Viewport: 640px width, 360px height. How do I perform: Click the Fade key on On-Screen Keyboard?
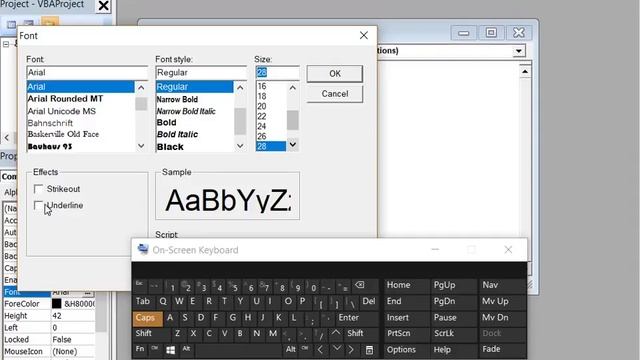click(491, 349)
